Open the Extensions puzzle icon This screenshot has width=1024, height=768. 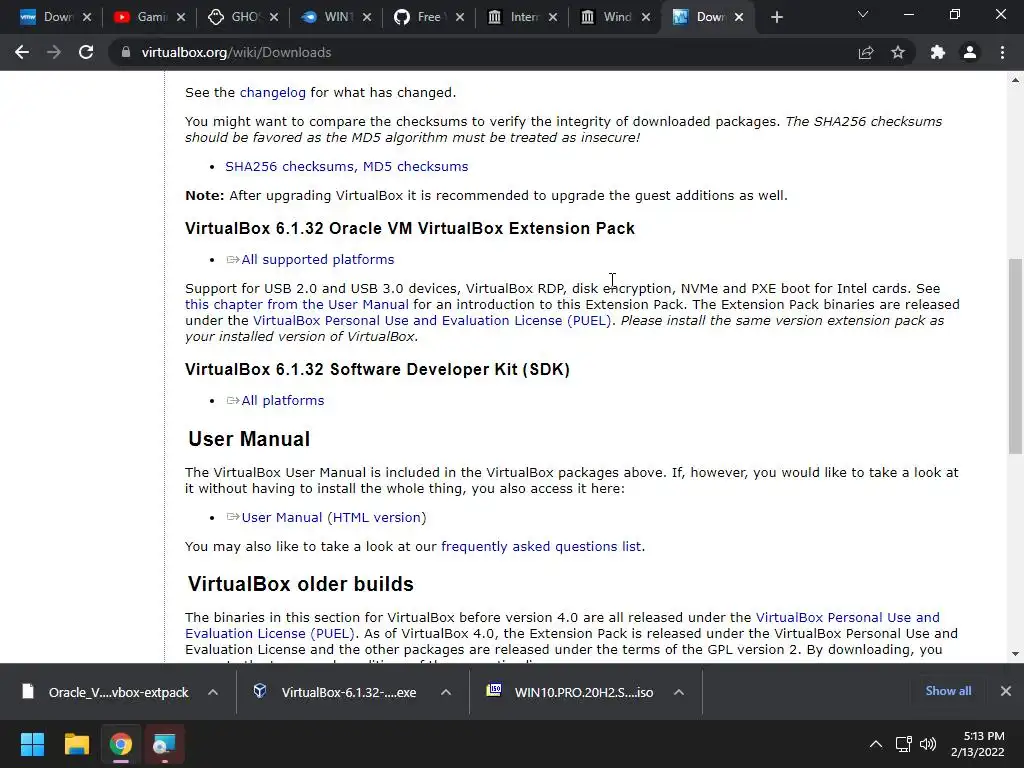(938, 52)
